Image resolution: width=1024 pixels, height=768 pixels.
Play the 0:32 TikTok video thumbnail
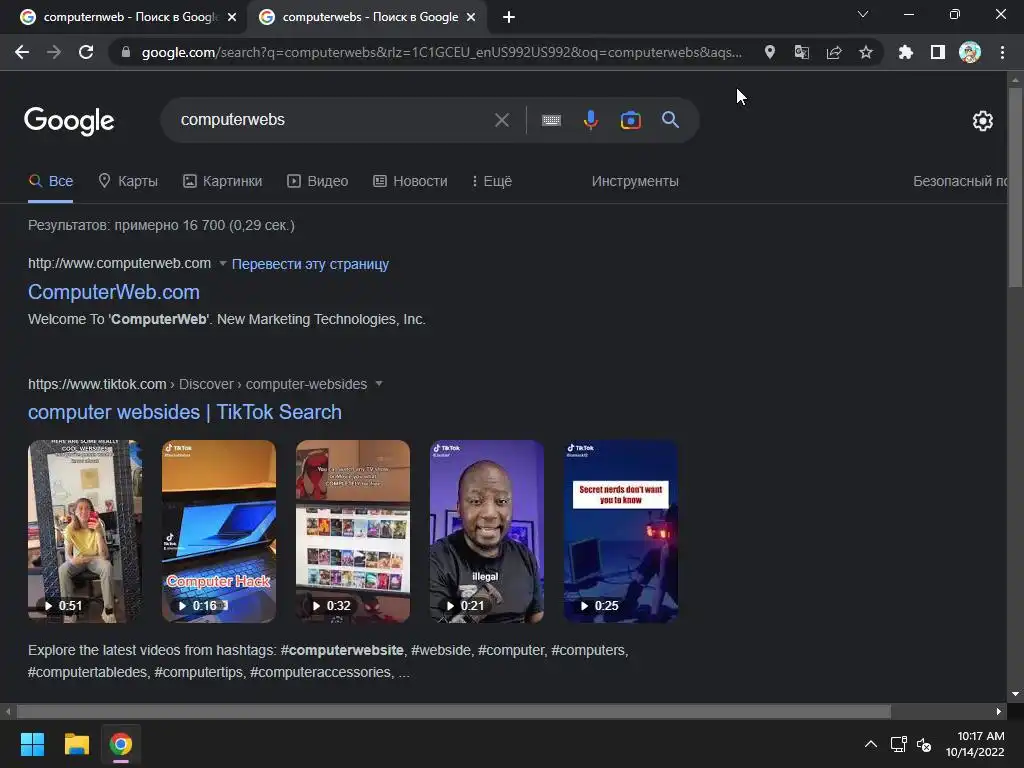(353, 531)
